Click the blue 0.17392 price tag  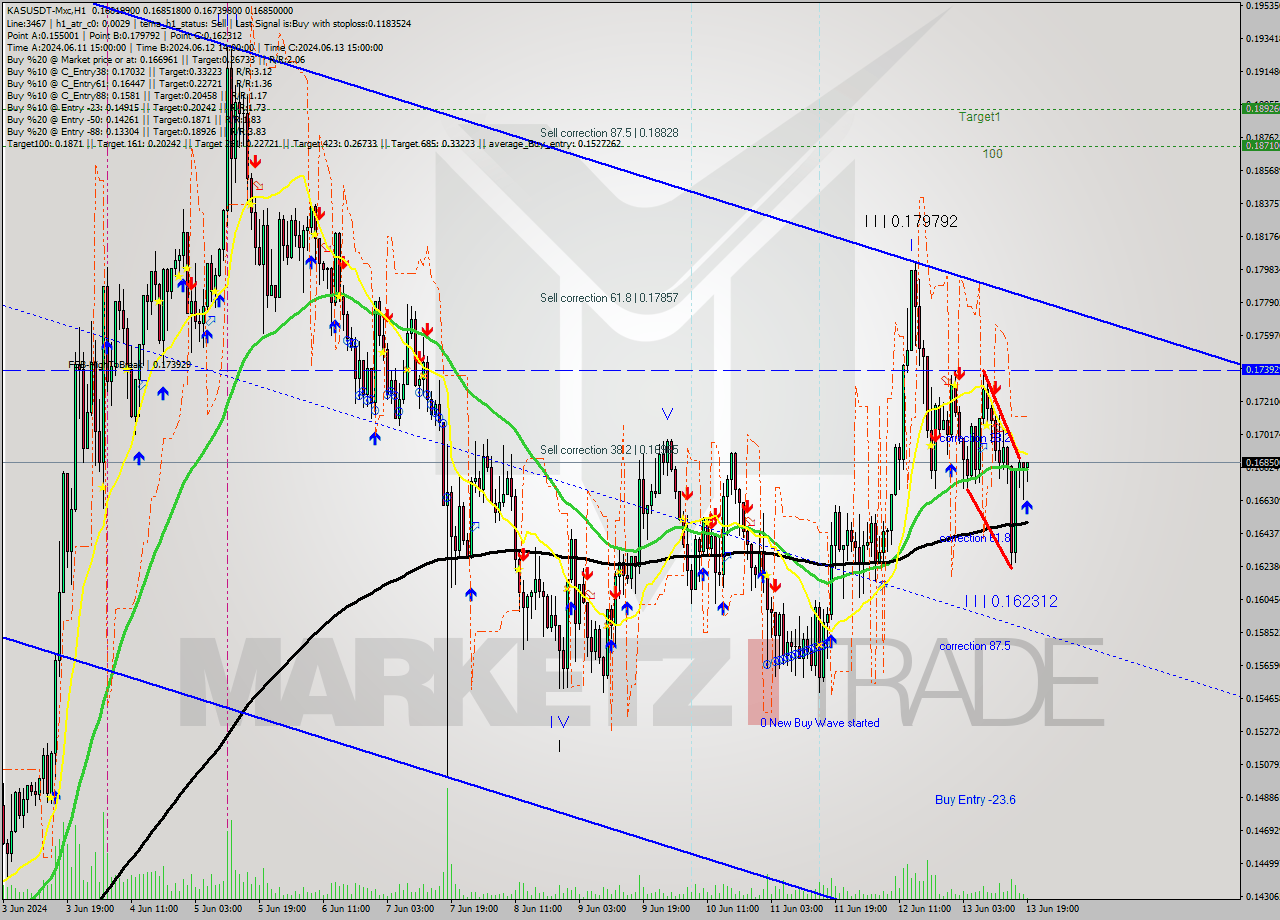point(1260,370)
